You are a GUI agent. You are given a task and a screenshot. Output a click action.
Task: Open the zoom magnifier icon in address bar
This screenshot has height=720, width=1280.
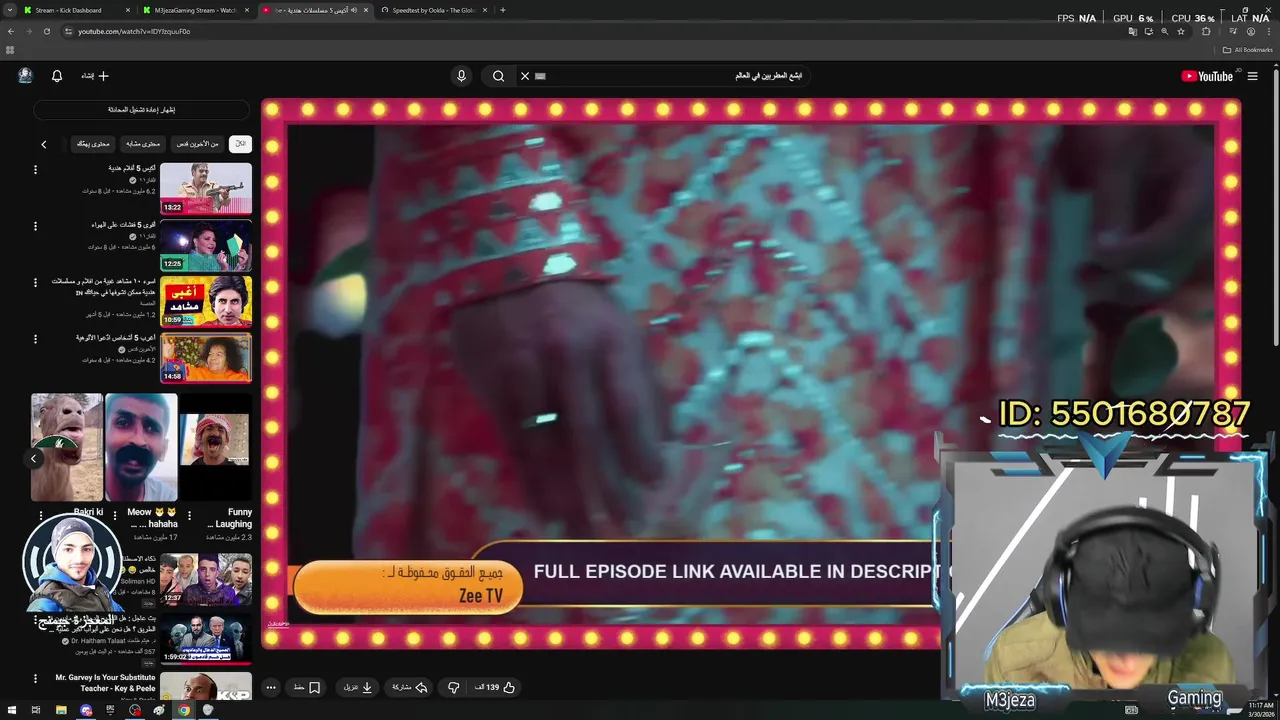tap(1165, 31)
